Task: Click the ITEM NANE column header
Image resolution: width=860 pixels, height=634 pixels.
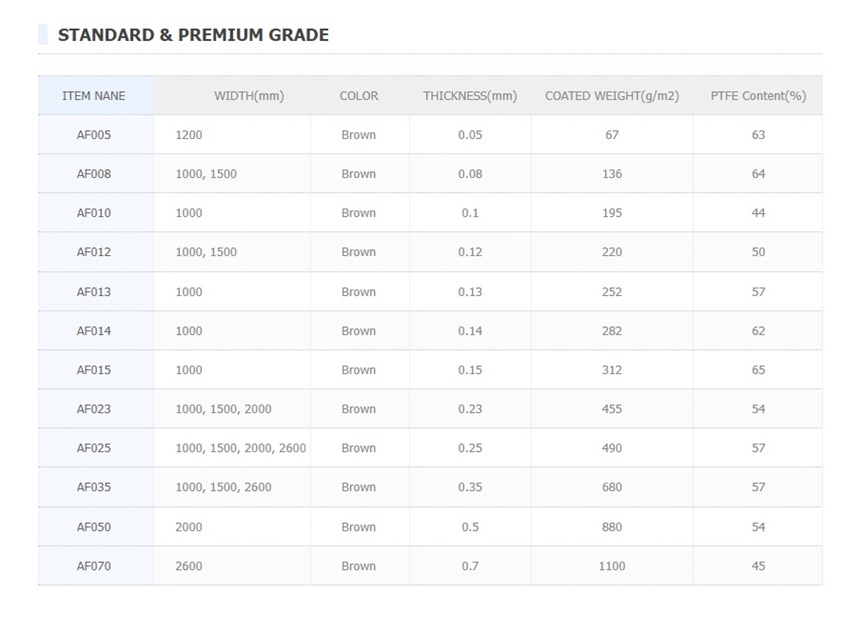Action: pos(94,96)
